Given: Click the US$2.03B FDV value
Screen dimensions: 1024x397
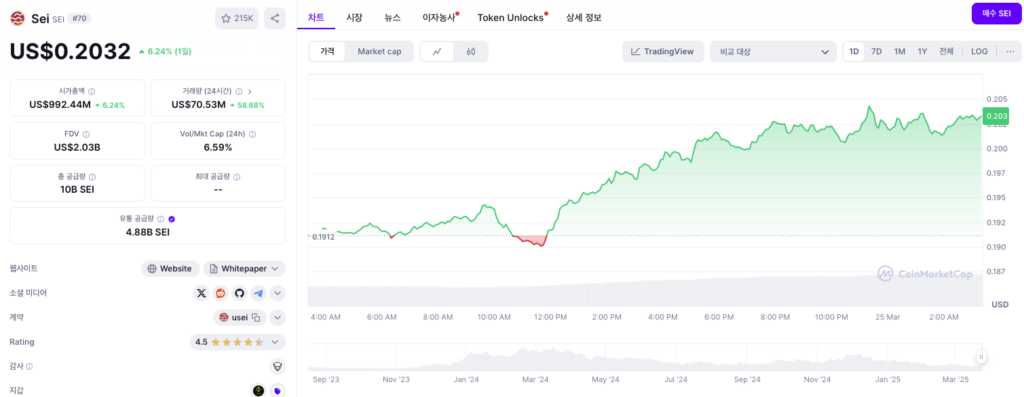Looking at the screenshot, I should 77,147.
